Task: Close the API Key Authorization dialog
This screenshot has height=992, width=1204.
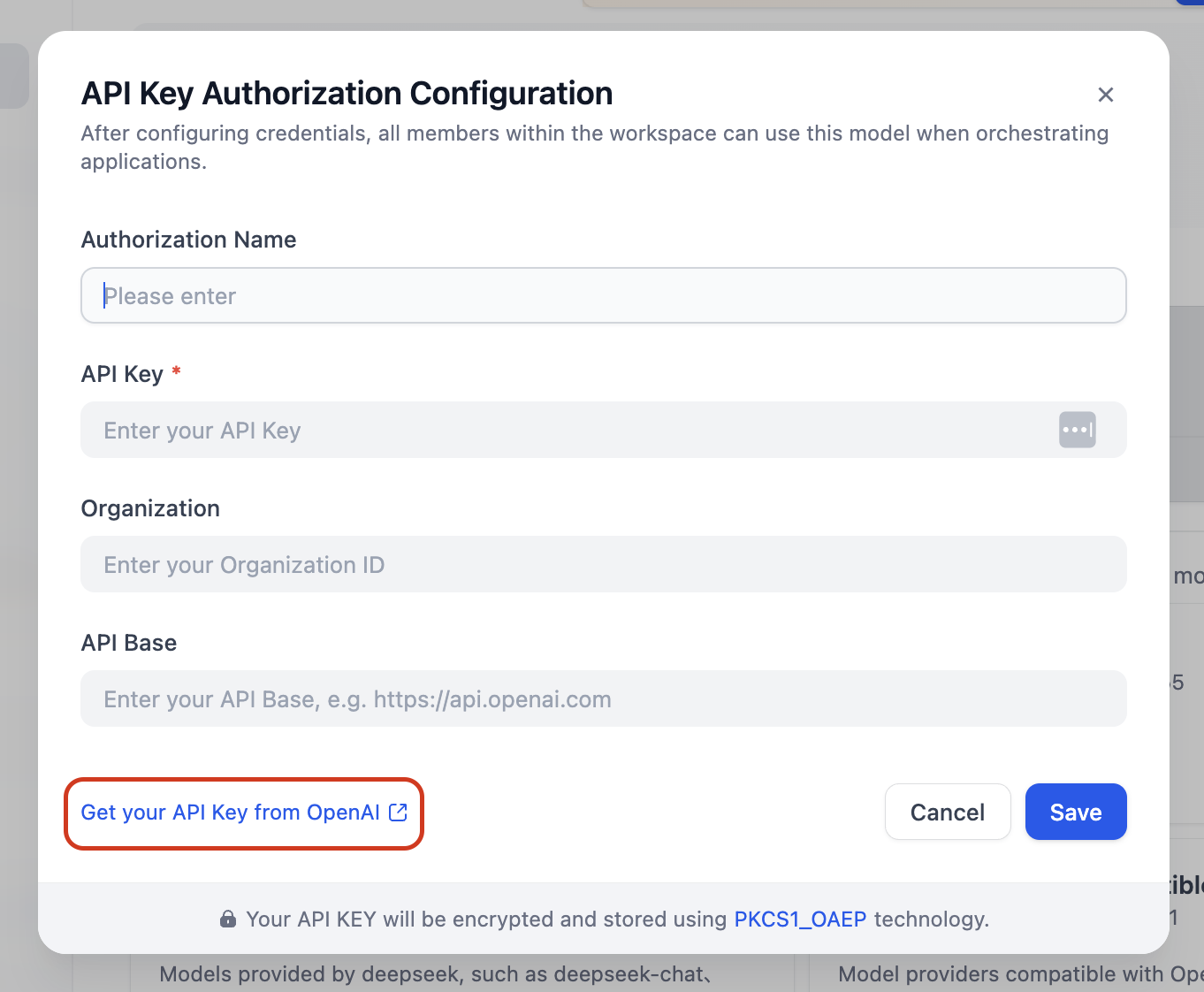Action: pos(1105,95)
